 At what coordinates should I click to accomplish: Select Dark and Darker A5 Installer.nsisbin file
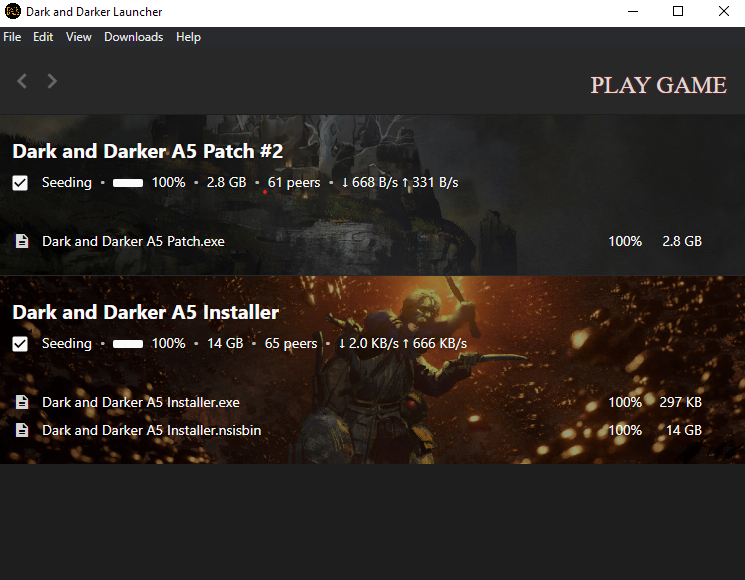click(x=152, y=430)
